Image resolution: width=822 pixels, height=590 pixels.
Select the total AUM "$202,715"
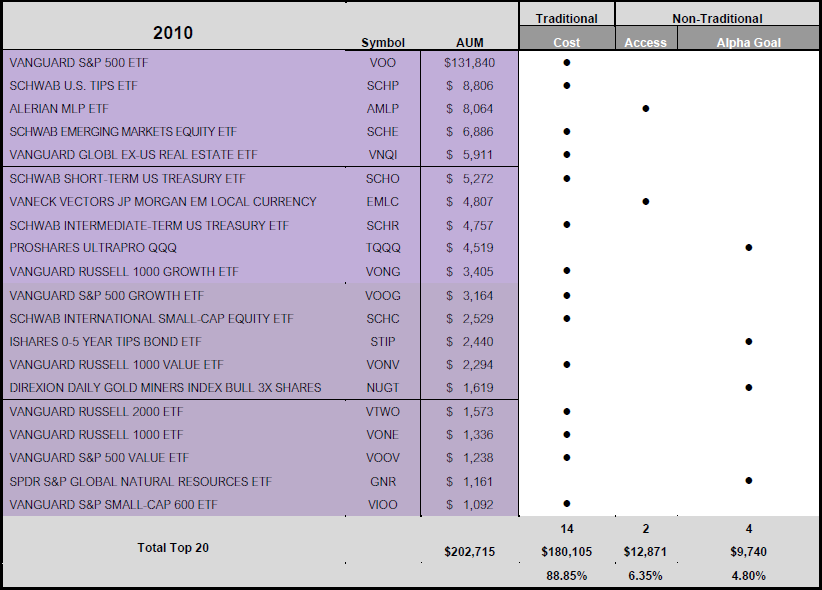coord(470,552)
